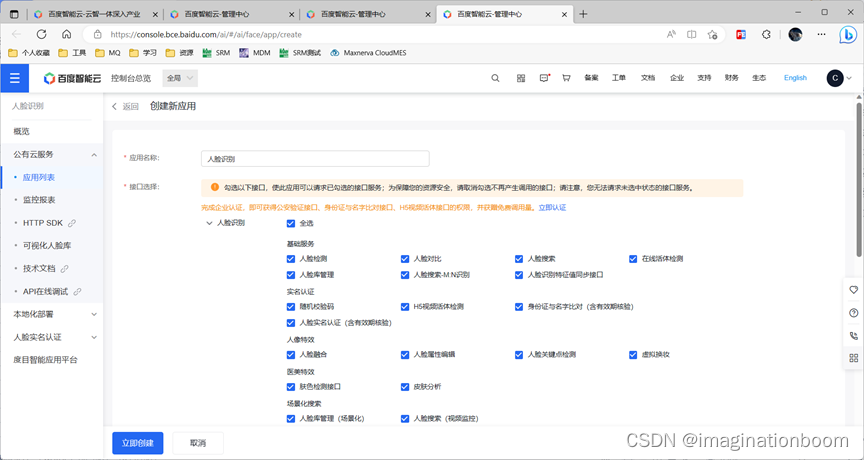Open HTTP SDK external link
The image size is (864, 460).
52,223
